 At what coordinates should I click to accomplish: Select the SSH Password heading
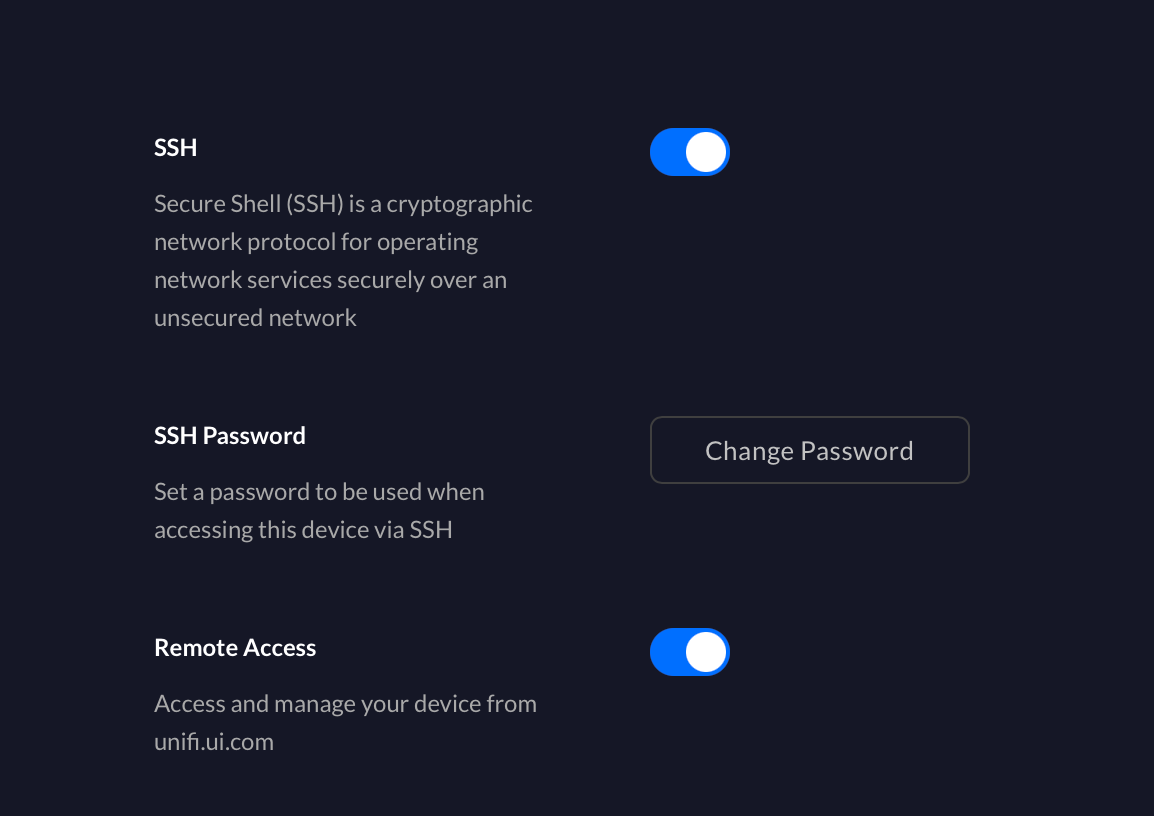click(x=230, y=436)
